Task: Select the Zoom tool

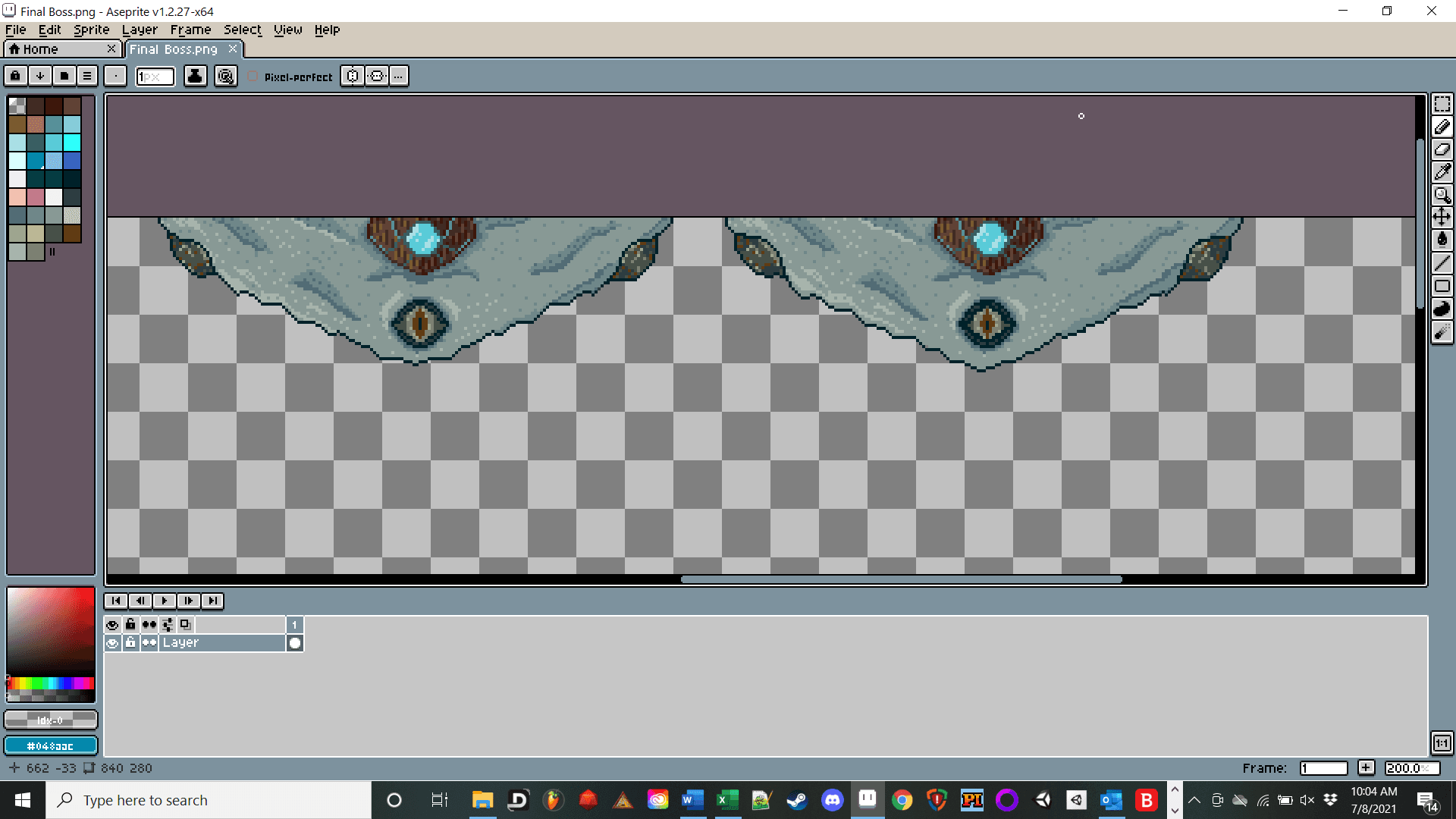Action: (x=1442, y=195)
